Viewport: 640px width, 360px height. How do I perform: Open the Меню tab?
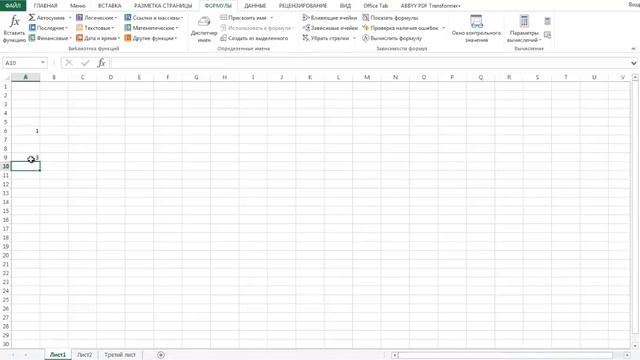[x=78, y=6]
